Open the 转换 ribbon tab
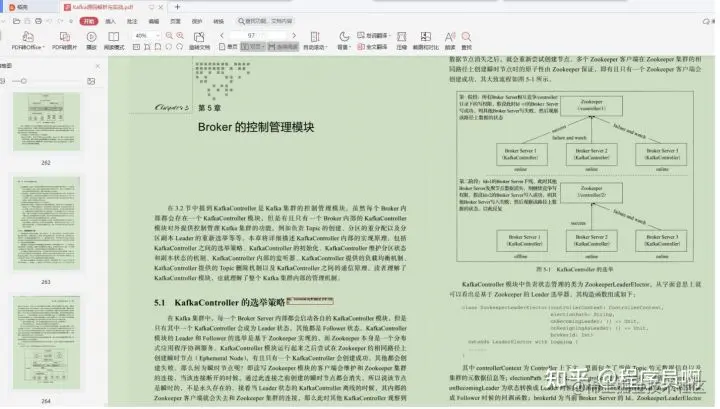Screen dimensions: 720x409 (x=219, y=21)
